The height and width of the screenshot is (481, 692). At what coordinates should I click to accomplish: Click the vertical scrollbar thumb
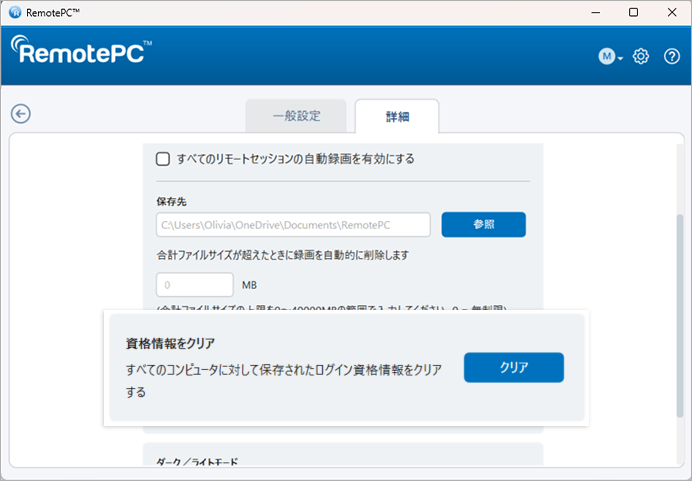point(680,315)
